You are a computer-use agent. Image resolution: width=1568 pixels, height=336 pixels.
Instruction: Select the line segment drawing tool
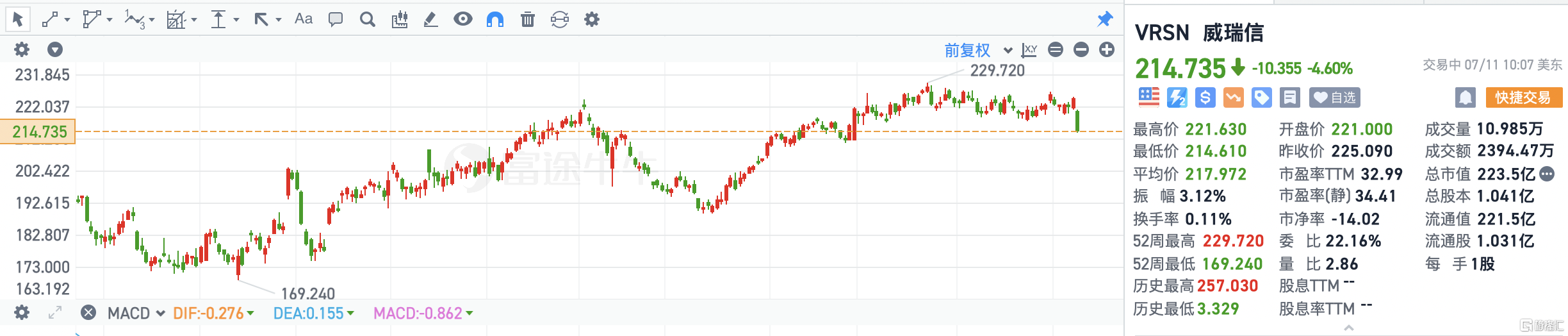point(50,20)
